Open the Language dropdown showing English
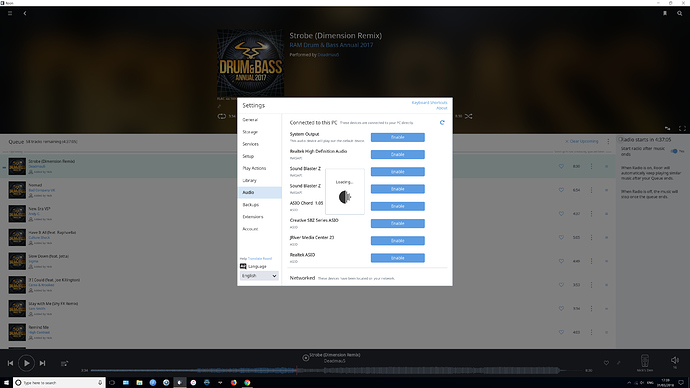This screenshot has width=690, height=388. (x=259, y=276)
